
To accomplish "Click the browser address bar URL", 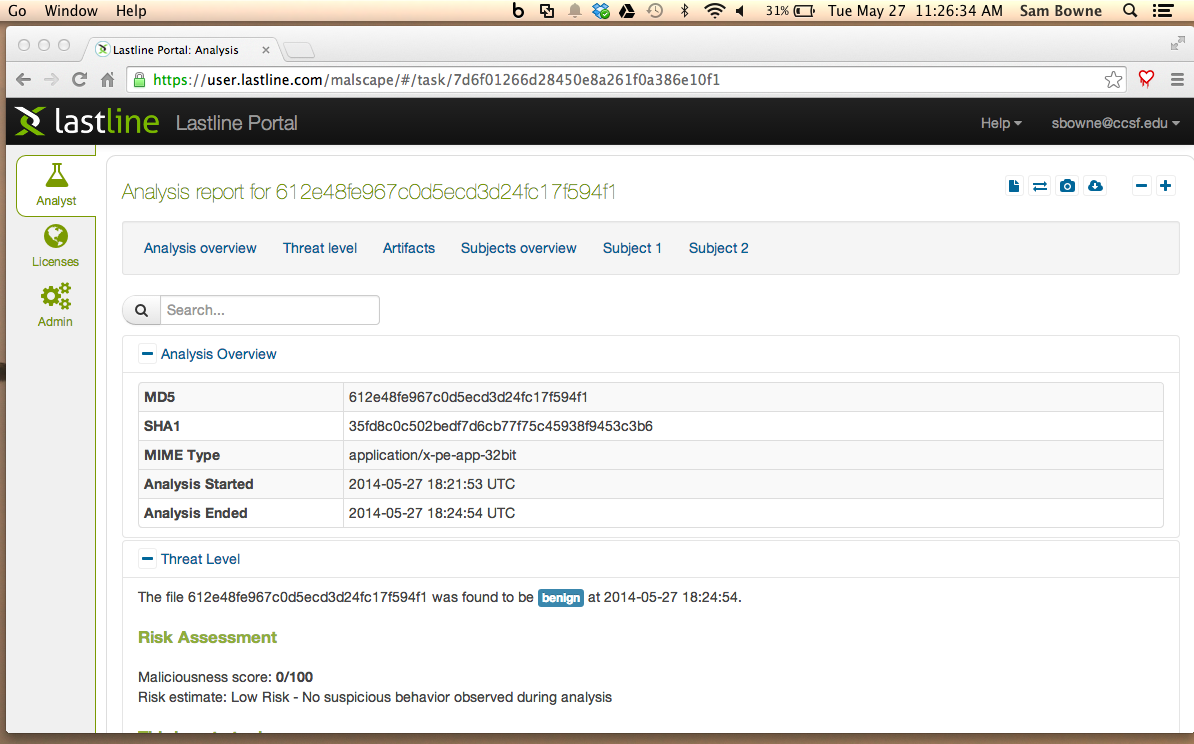I will [436, 79].
